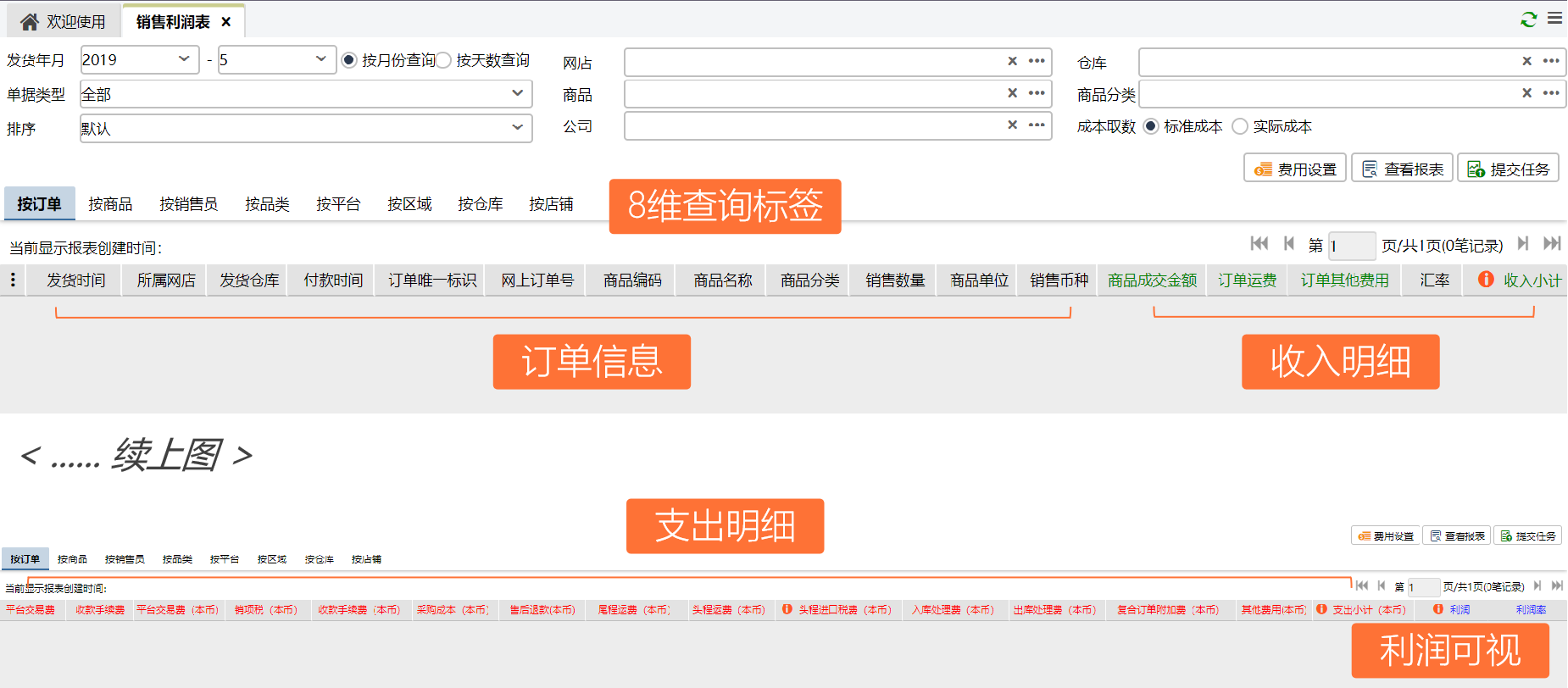Click the 网上订单号 column header
The height and width of the screenshot is (688, 1568).
[537, 280]
